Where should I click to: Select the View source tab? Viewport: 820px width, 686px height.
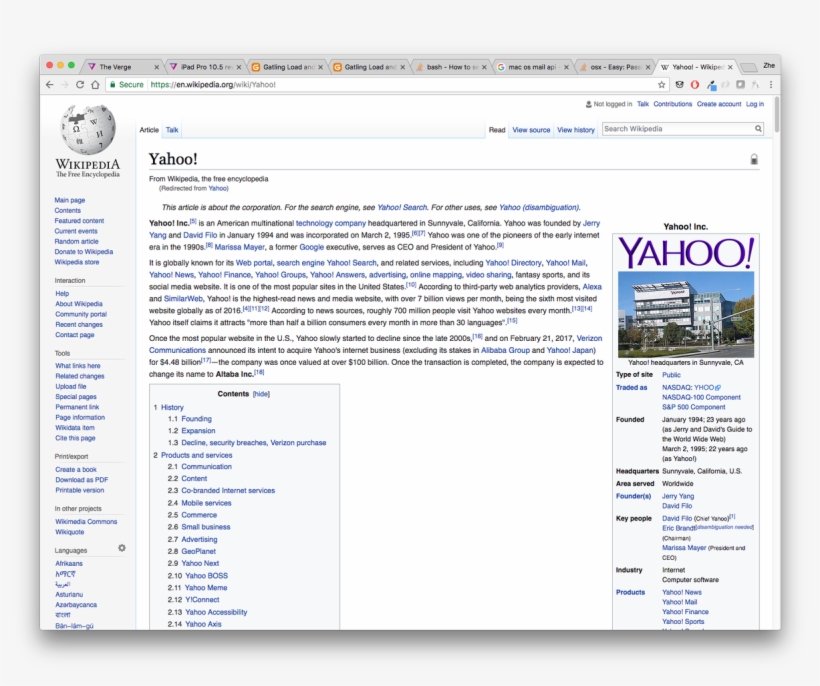click(531, 130)
